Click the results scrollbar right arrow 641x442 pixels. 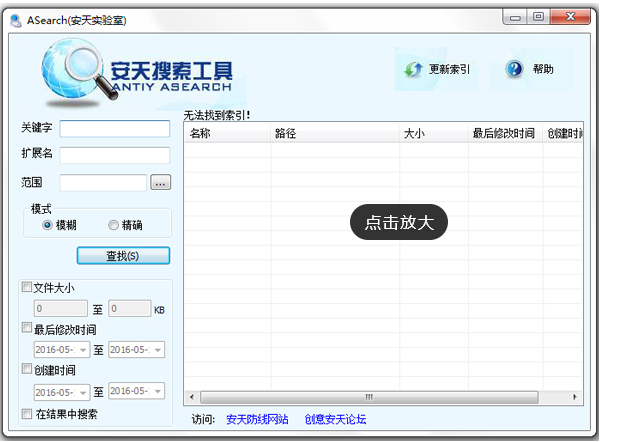tap(575, 397)
